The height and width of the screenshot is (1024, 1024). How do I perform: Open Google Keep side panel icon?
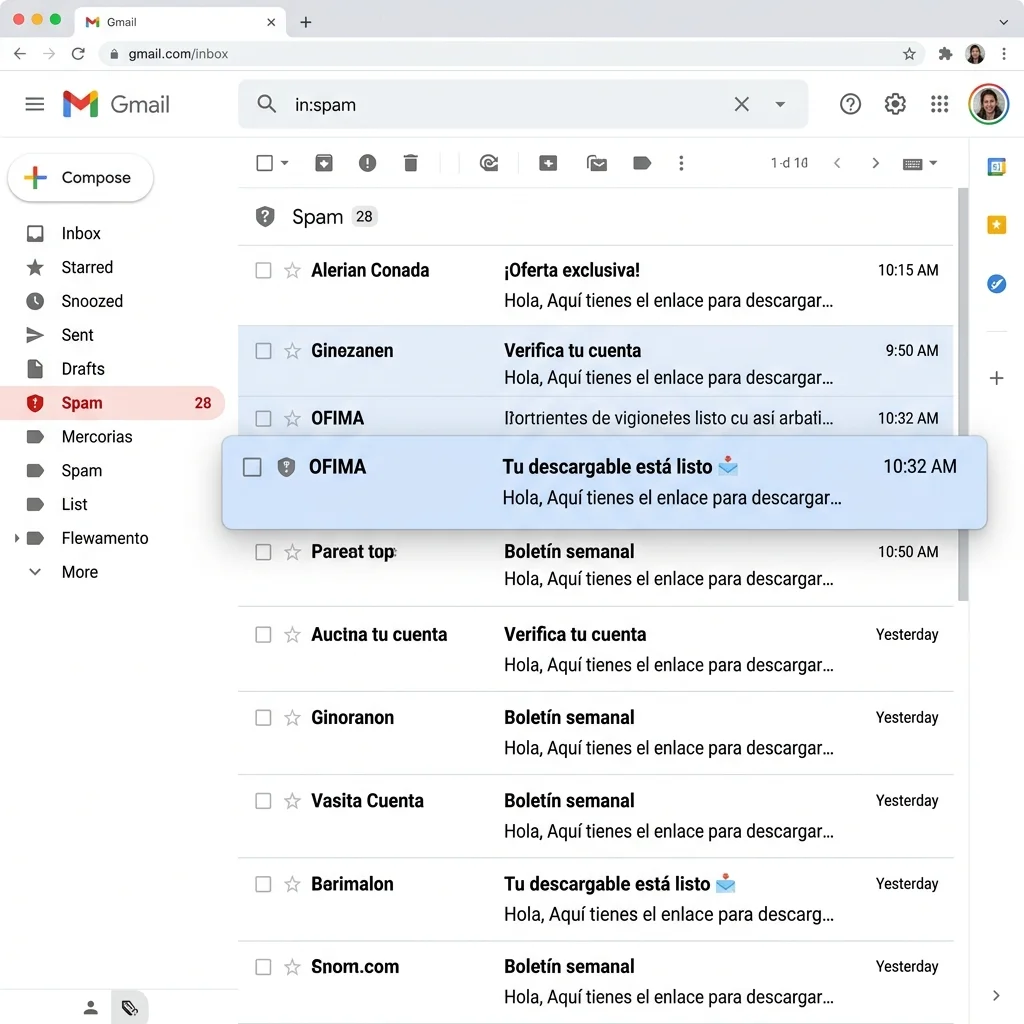coord(996,225)
